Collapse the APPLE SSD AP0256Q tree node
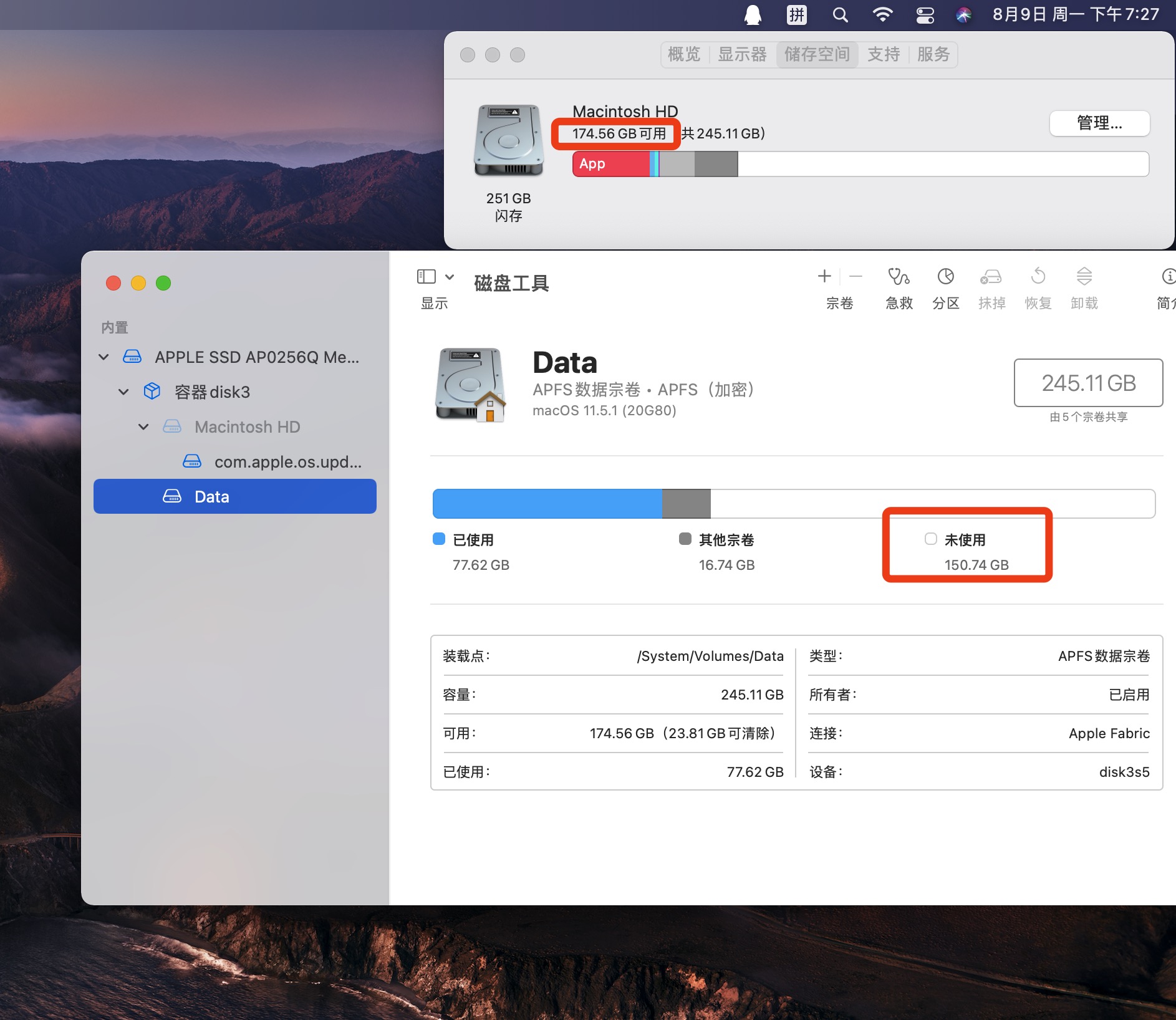The width and height of the screenshot is (1176, 1020). pyautogui.click(x=104, y=357)
